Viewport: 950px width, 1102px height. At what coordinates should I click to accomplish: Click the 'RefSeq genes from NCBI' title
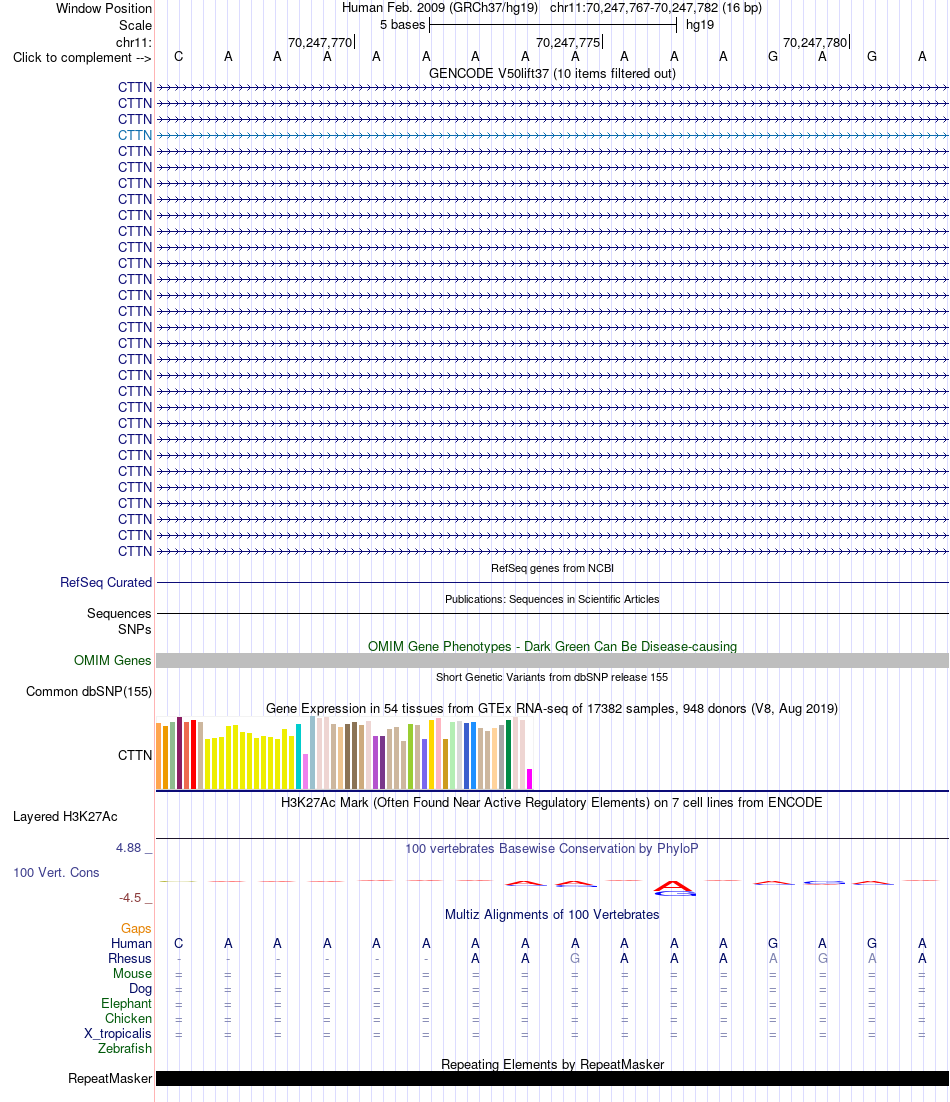pos(552,568)
